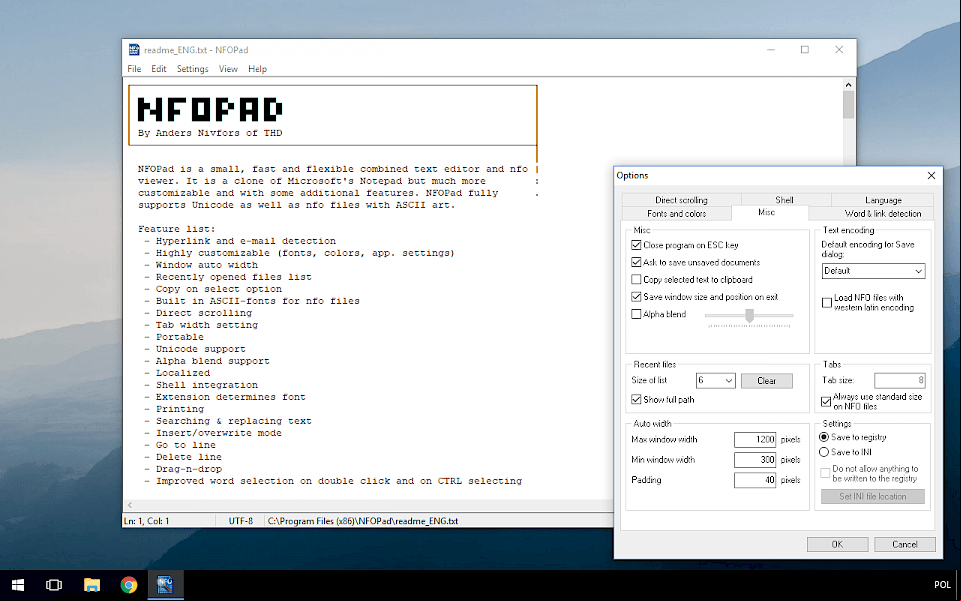This screenshot has height=601, width=961.
Task: Toggle Save window size and position on exit
Action: pyautogui.click(x=636, y=297)
